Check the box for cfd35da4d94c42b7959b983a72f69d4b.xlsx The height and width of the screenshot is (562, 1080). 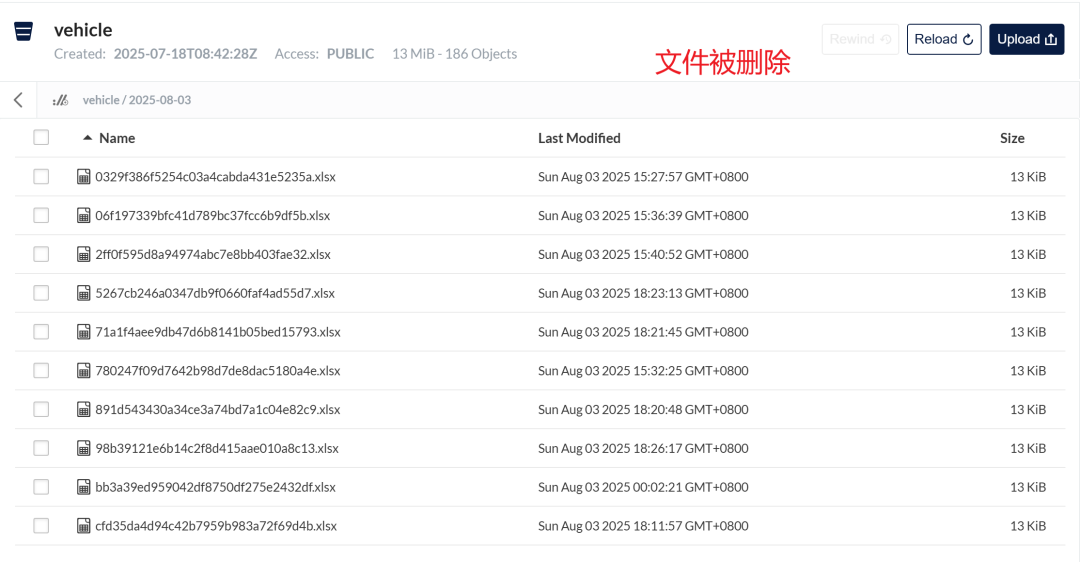click(41, 526)
